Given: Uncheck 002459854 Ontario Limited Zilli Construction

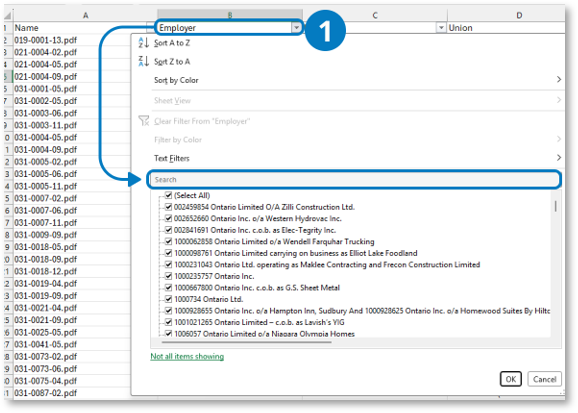Looking at the screenshot, I should click(168, 206).
